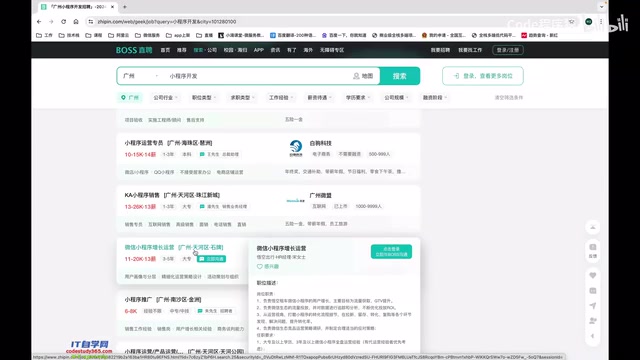
Task: Expand the 职位类型 filter dropdown
Action: [204, 98]
